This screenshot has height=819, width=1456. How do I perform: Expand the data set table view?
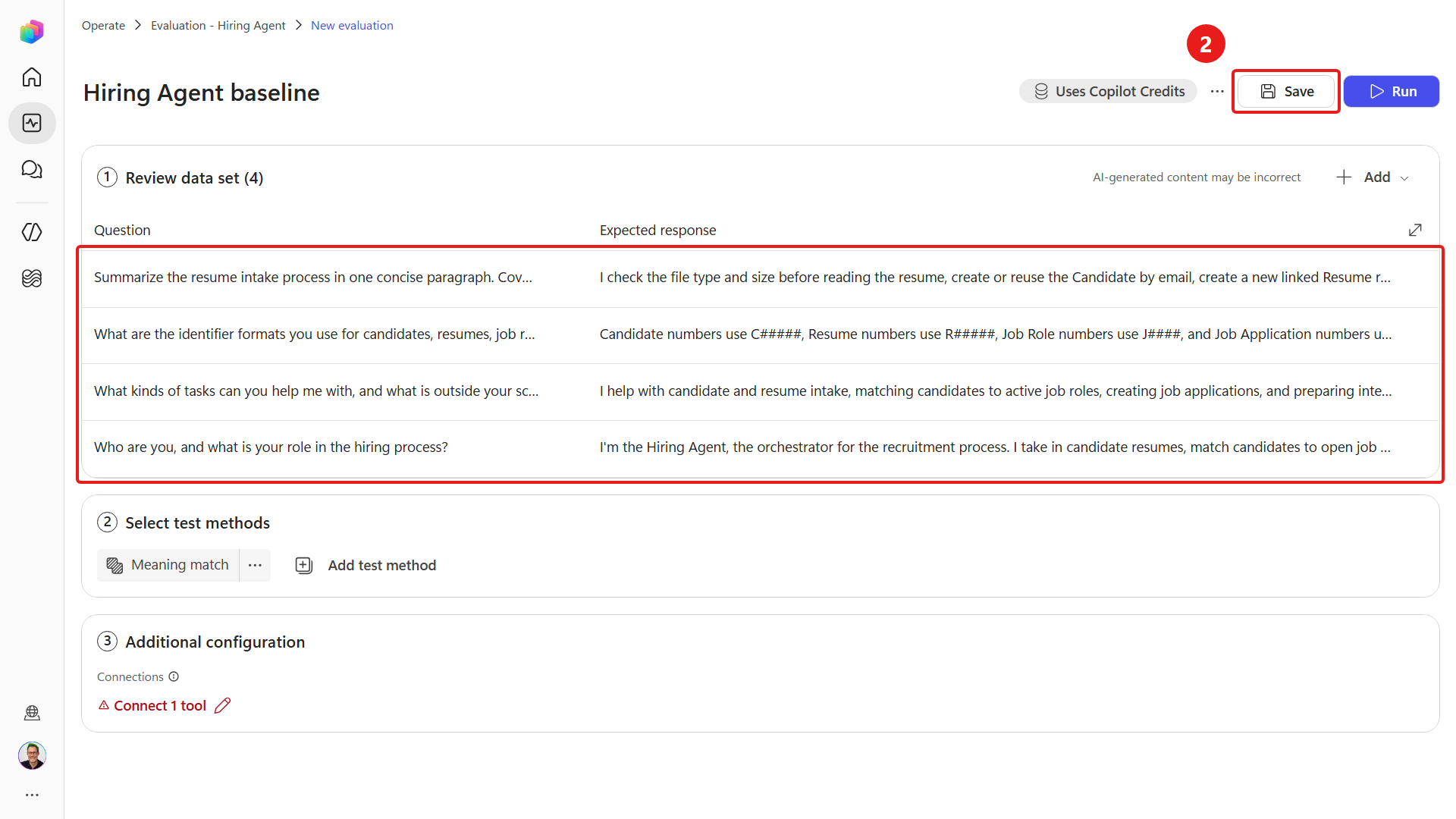1415,230
